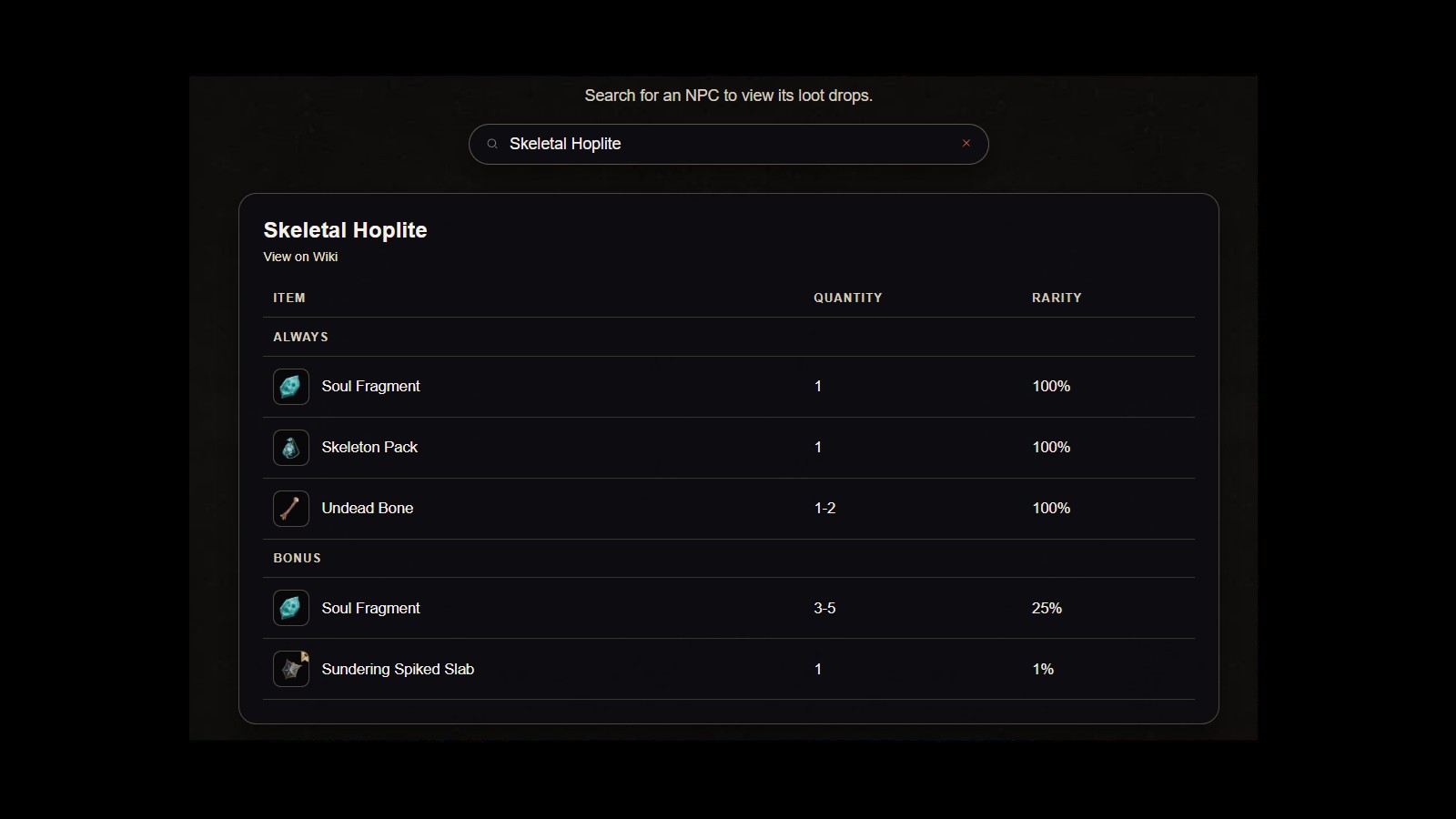1456x819 pixels.
Task: Click the Soul Fragment icon under Bonus
Action: click(291, 608)
